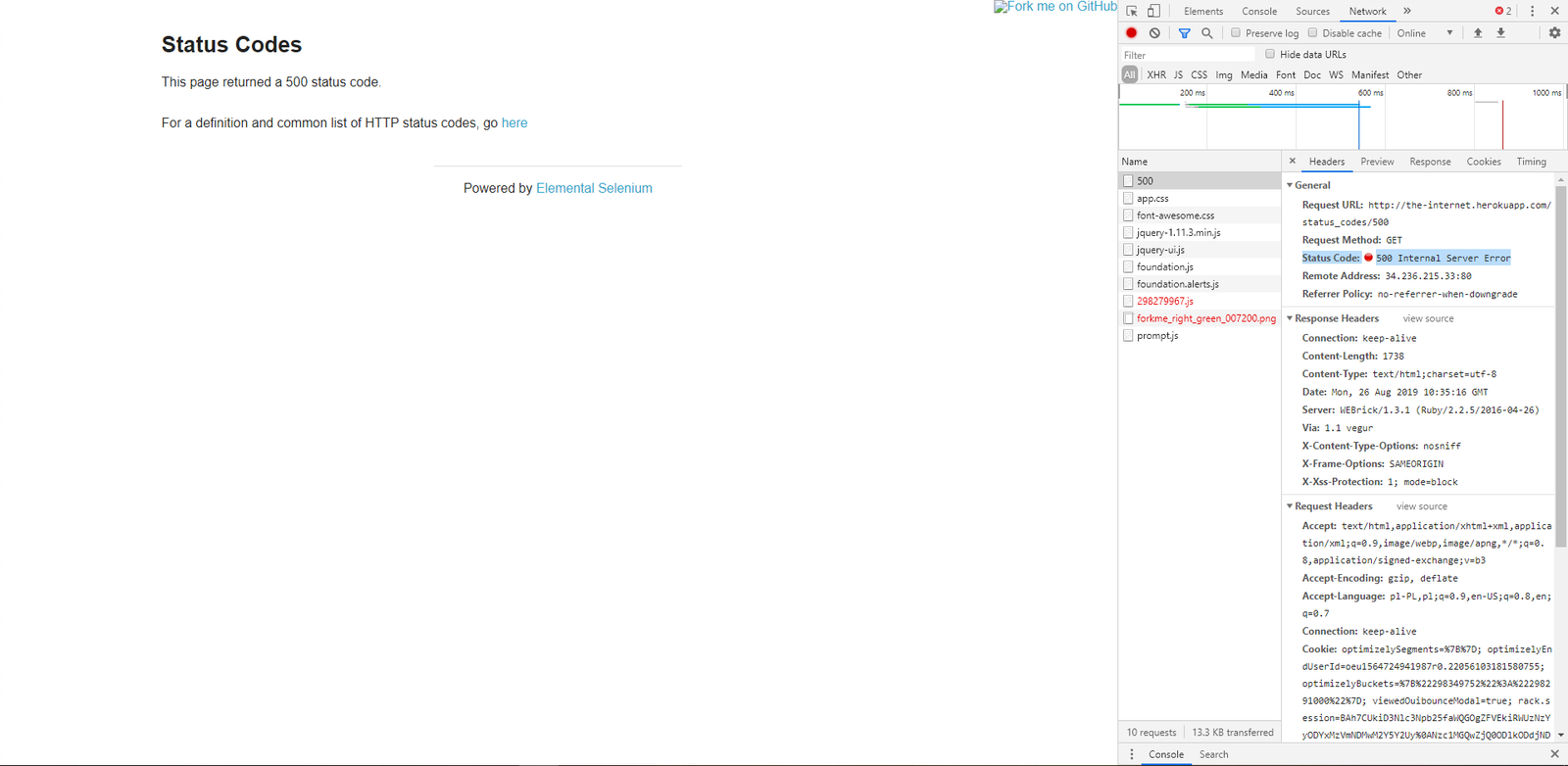
Task: Click the inspect element picker icon
Action: click(x=1132, y=11)
